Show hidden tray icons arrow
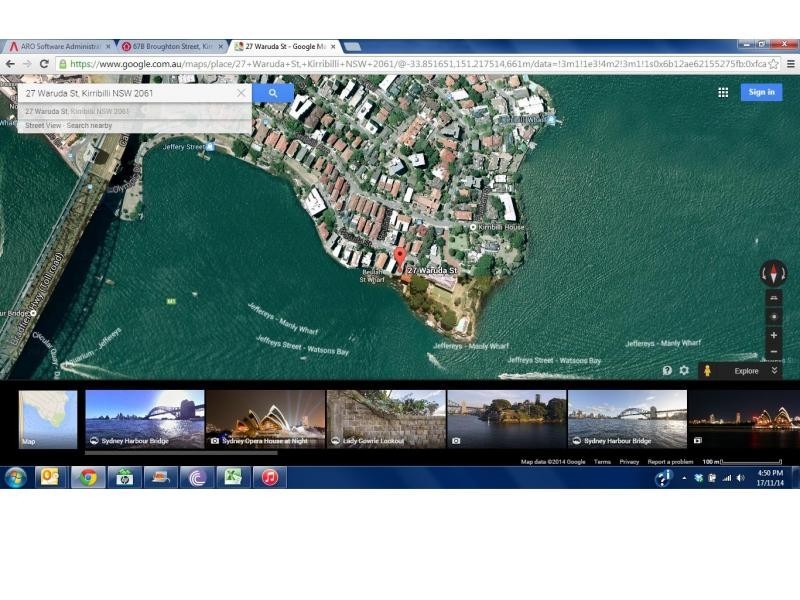This screenshot has width=800, height=600. pyautogui.click(x=684, y=478)
